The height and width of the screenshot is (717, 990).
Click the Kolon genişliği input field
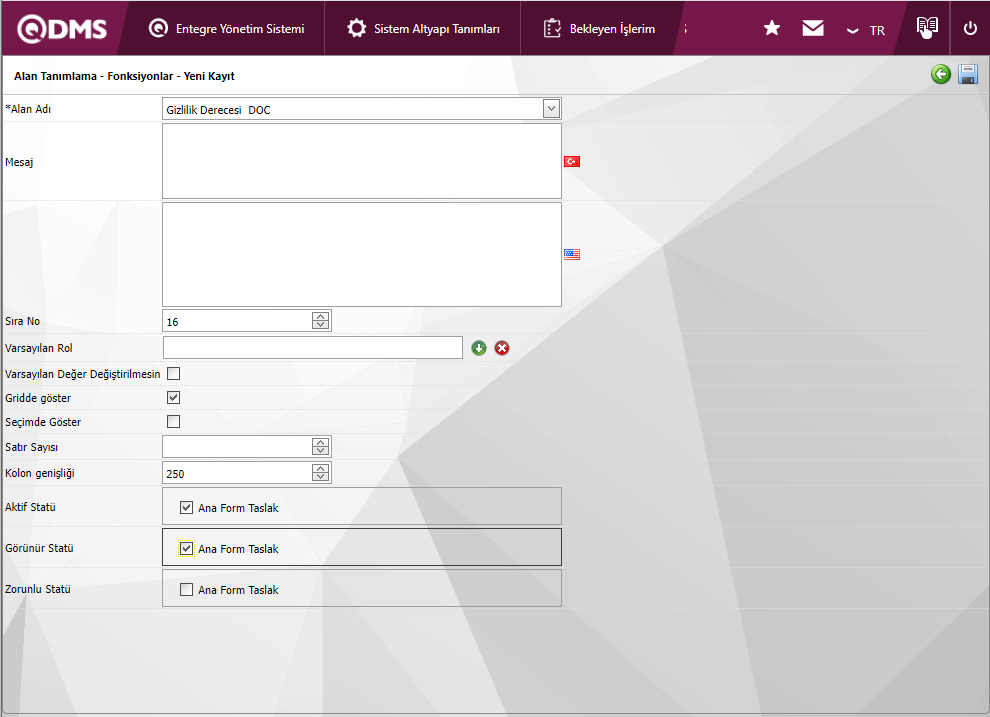[237, 473]
